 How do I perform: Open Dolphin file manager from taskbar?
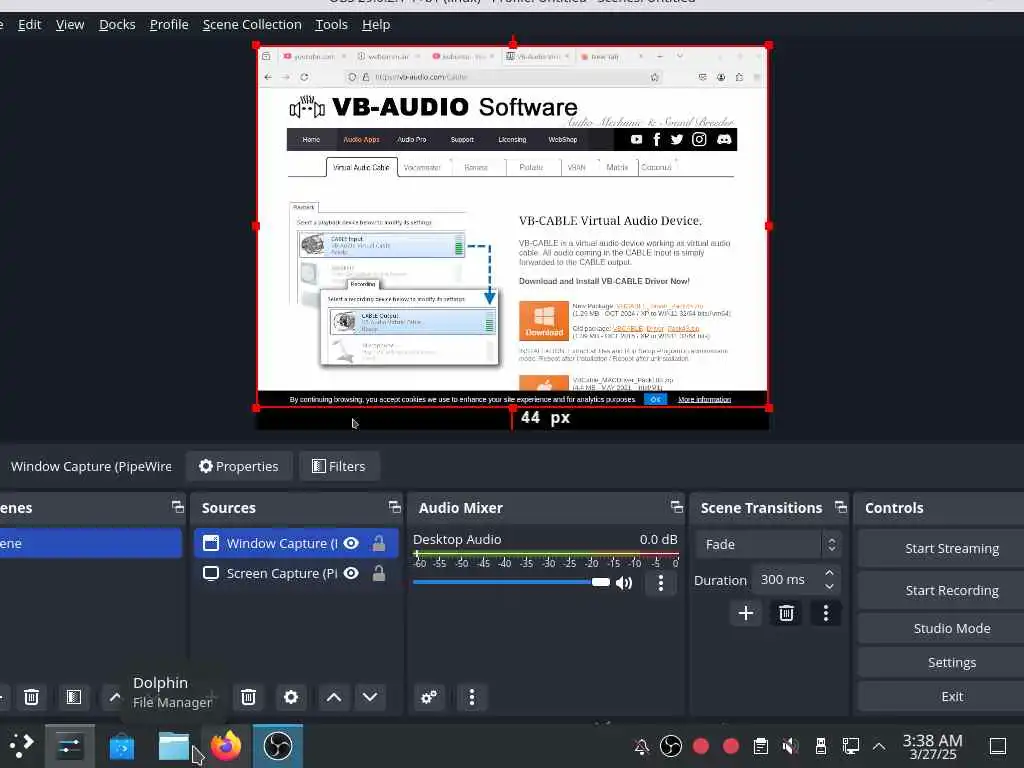174,746
